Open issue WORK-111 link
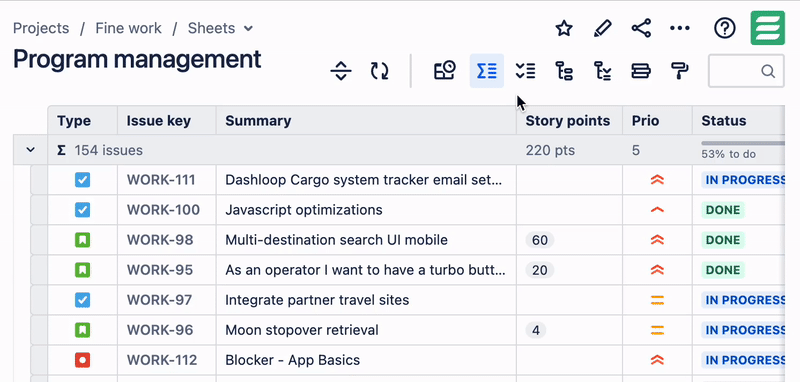Screen dimensions: 800x382 [161, 180]
